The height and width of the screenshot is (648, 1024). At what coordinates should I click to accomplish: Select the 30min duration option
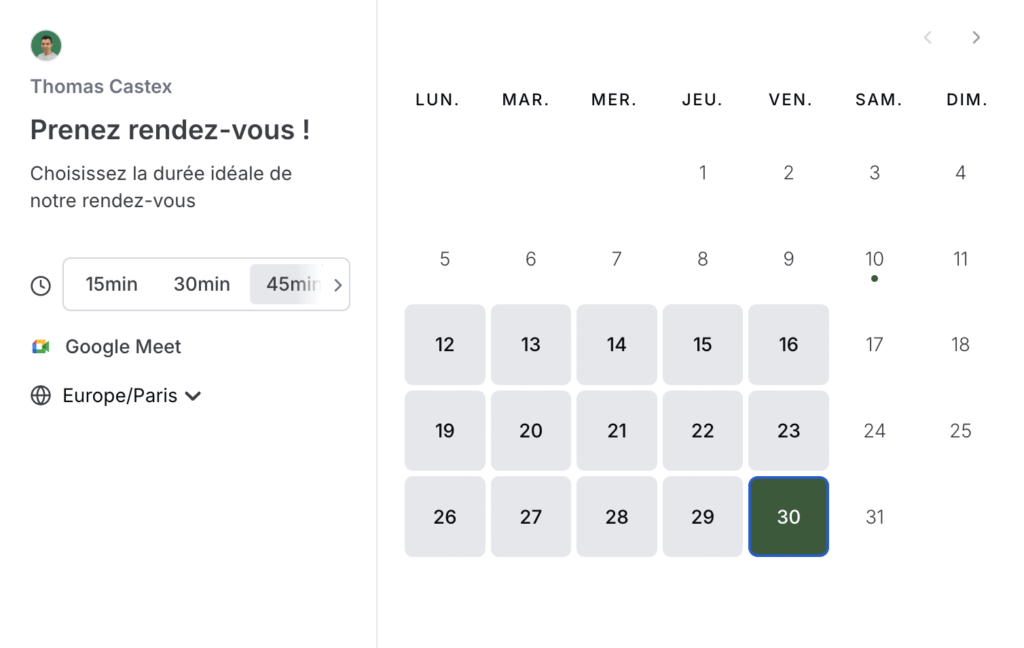click(202, 284)
